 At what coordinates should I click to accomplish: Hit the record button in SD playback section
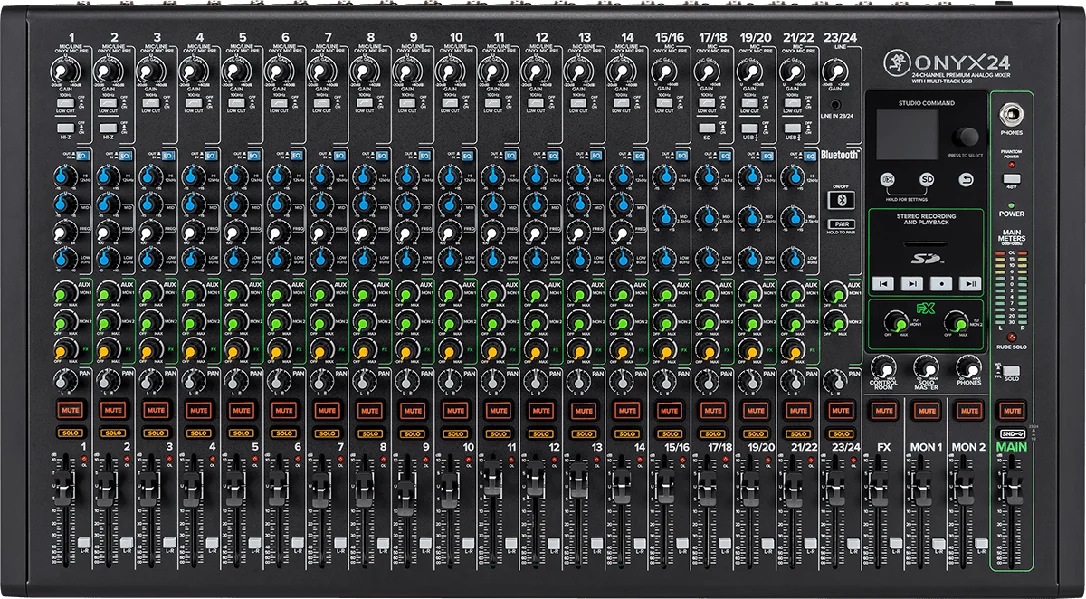(941, 283)
